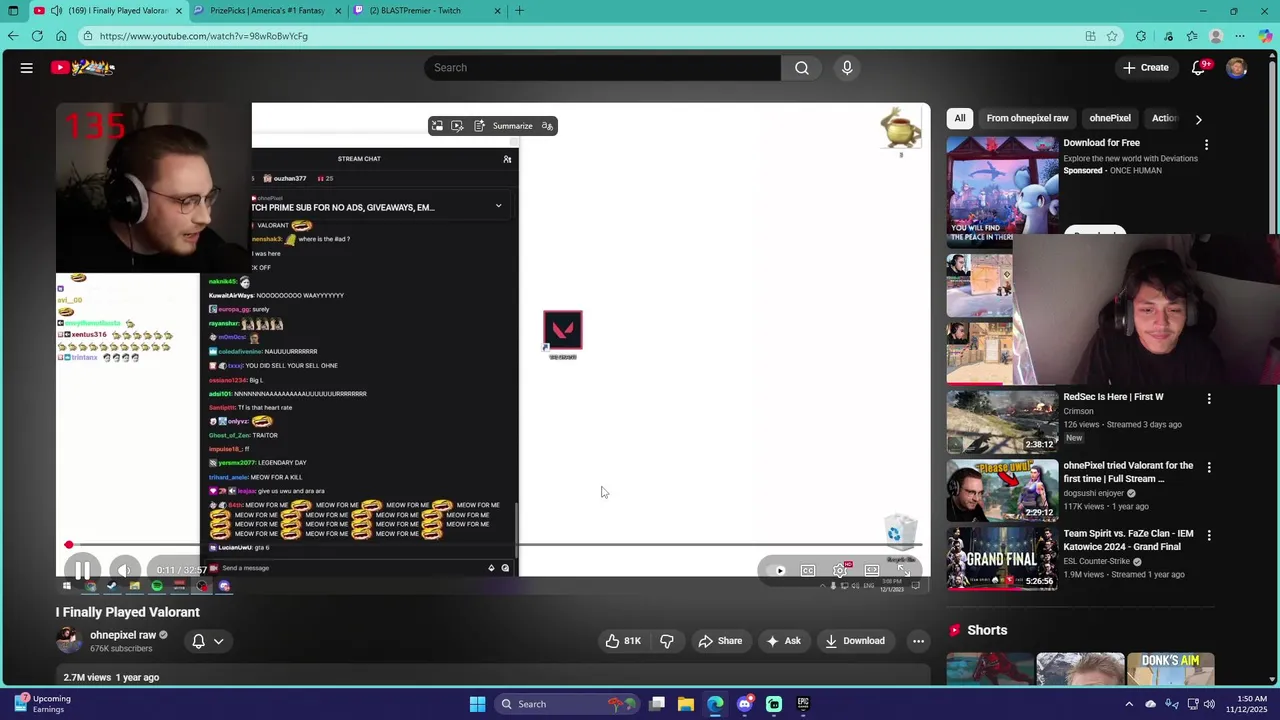Go to YouTube home via logo
Screen dimensions: 1280x720
[84, 68]
